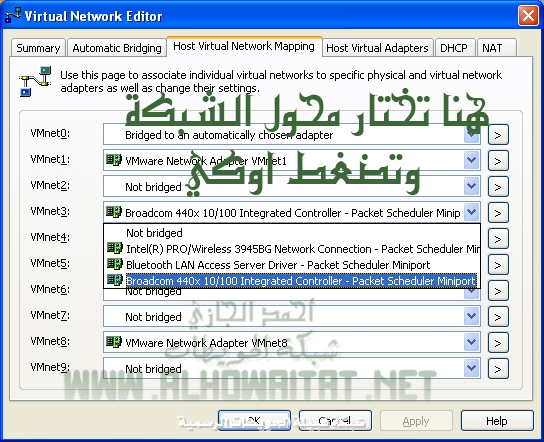Viewport: 544px width, 442px height.
Task: Open VMnet8 settings arrow button
Action: click(x=498, y=343)
